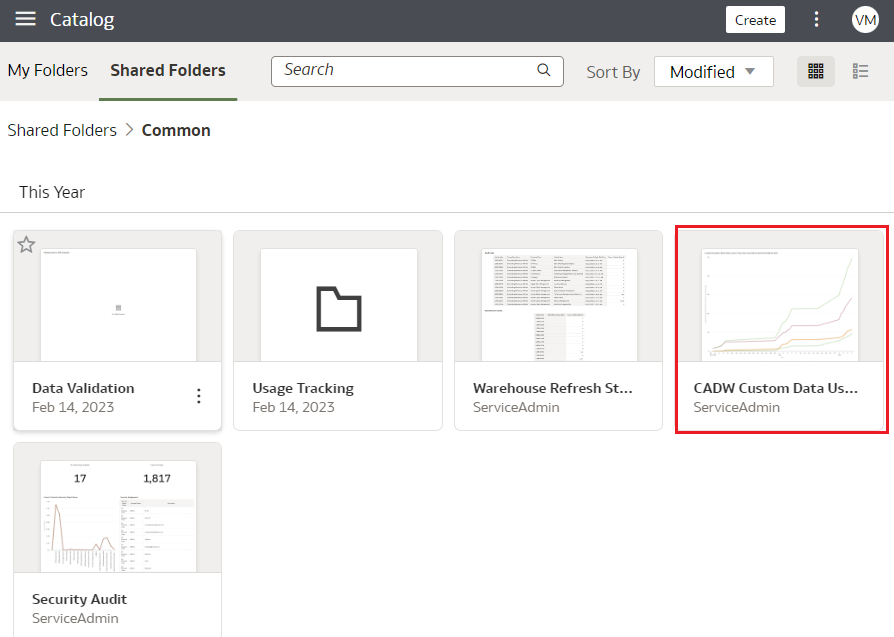Open the VM user account avatar

click(x=865, y=19)
